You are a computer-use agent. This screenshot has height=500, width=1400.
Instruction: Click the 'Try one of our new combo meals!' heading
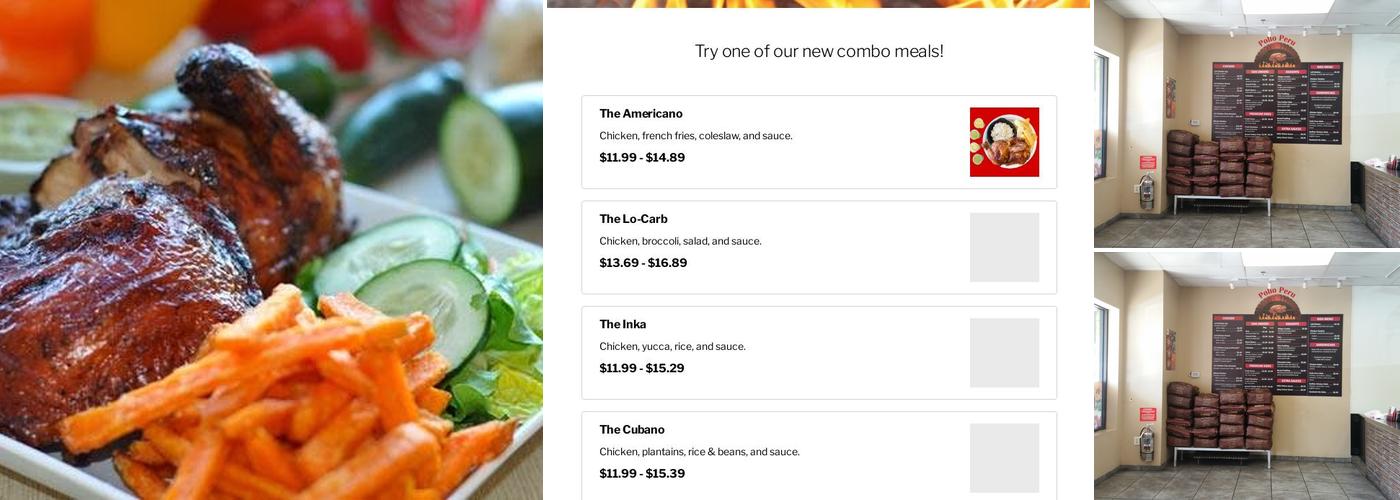(x=819, y=51)
